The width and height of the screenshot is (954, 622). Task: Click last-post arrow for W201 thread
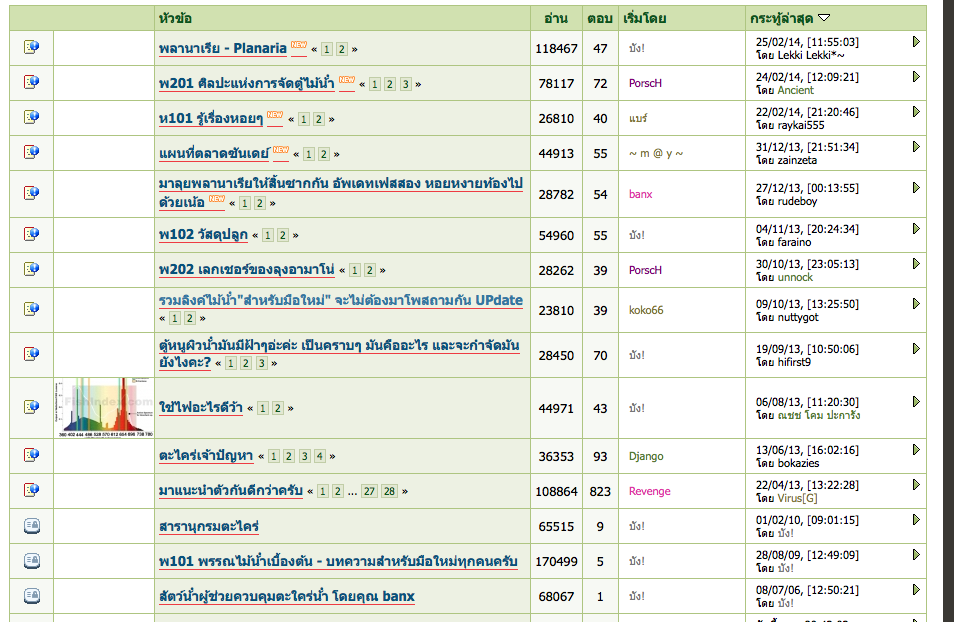(x=916, y=76)
